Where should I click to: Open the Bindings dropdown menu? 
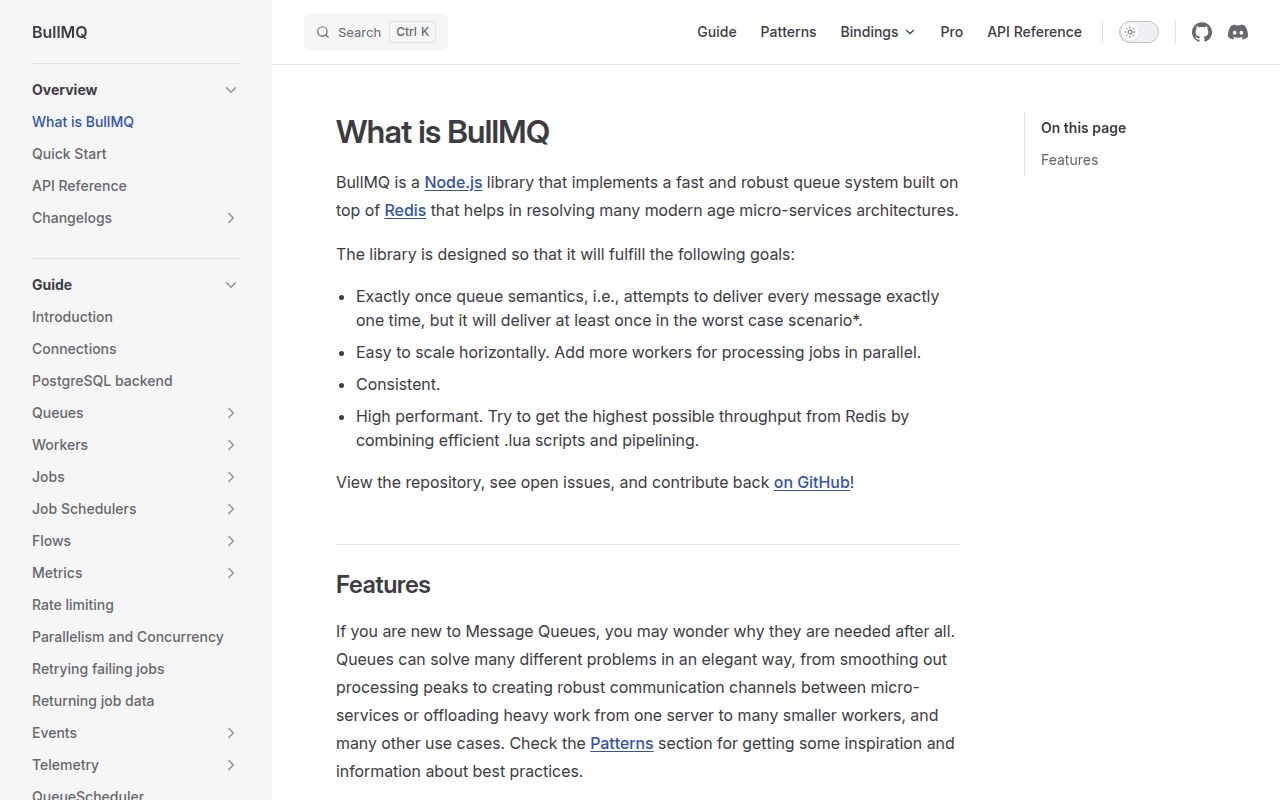pos(878,32)
